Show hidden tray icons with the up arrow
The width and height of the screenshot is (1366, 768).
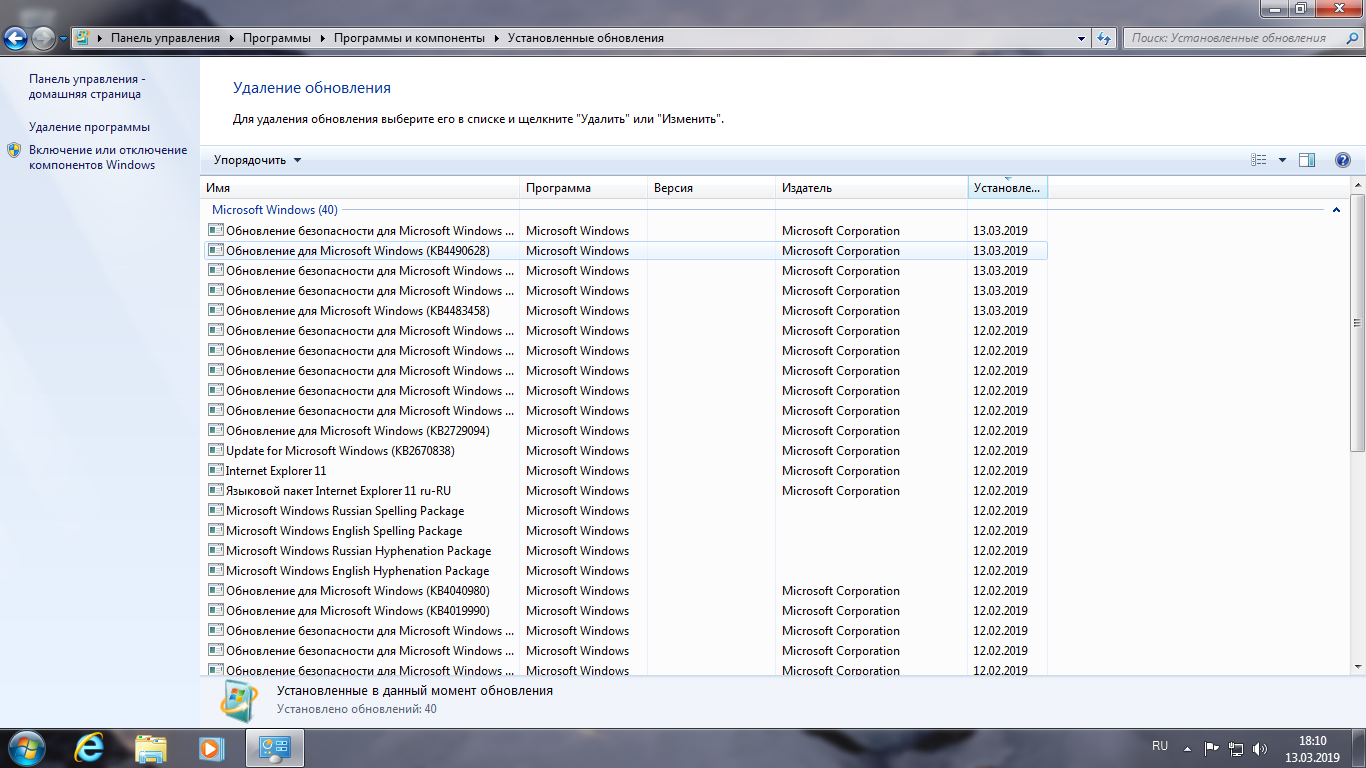(1187, 748)
